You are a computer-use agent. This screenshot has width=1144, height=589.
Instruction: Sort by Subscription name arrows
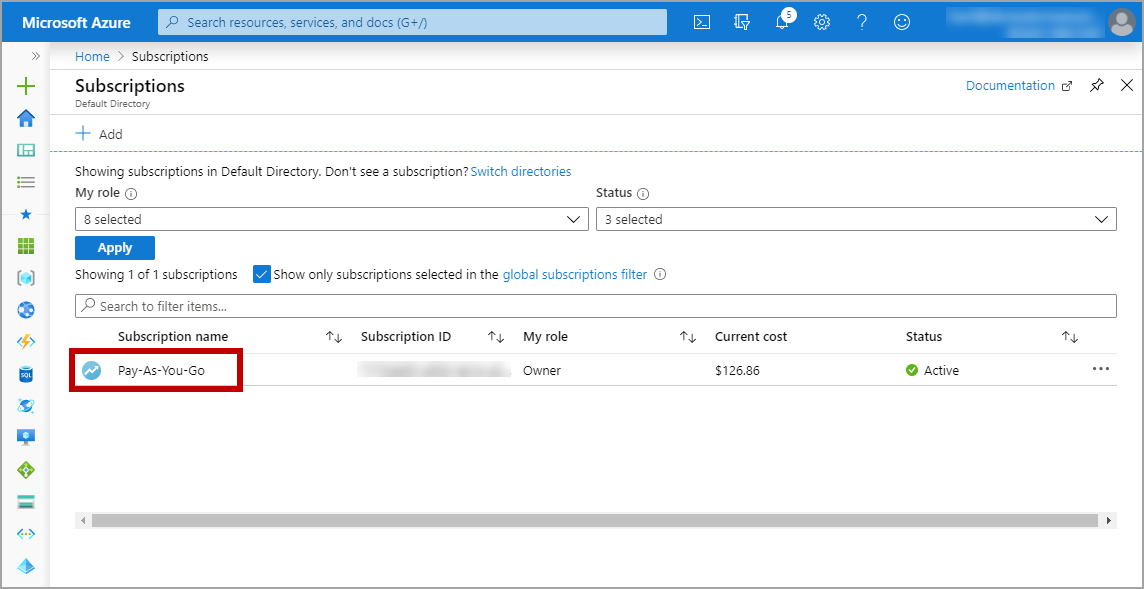(x=334, y=337)
